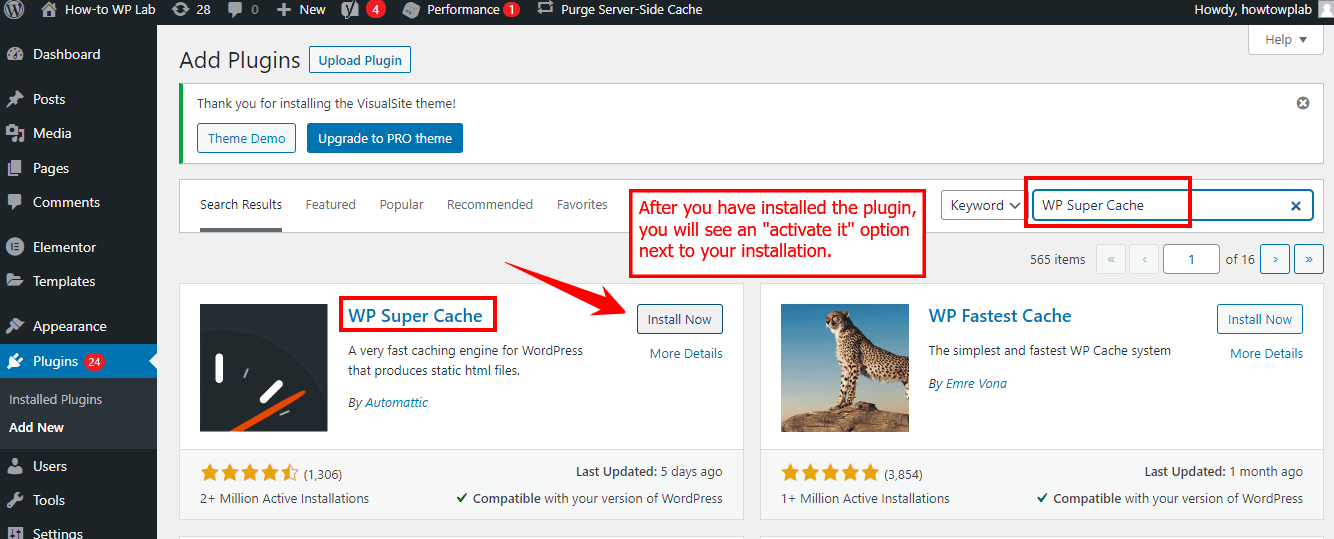Open the Yoast SEO notifications icon
1334x539 pixels.
(x=363, y=10)
